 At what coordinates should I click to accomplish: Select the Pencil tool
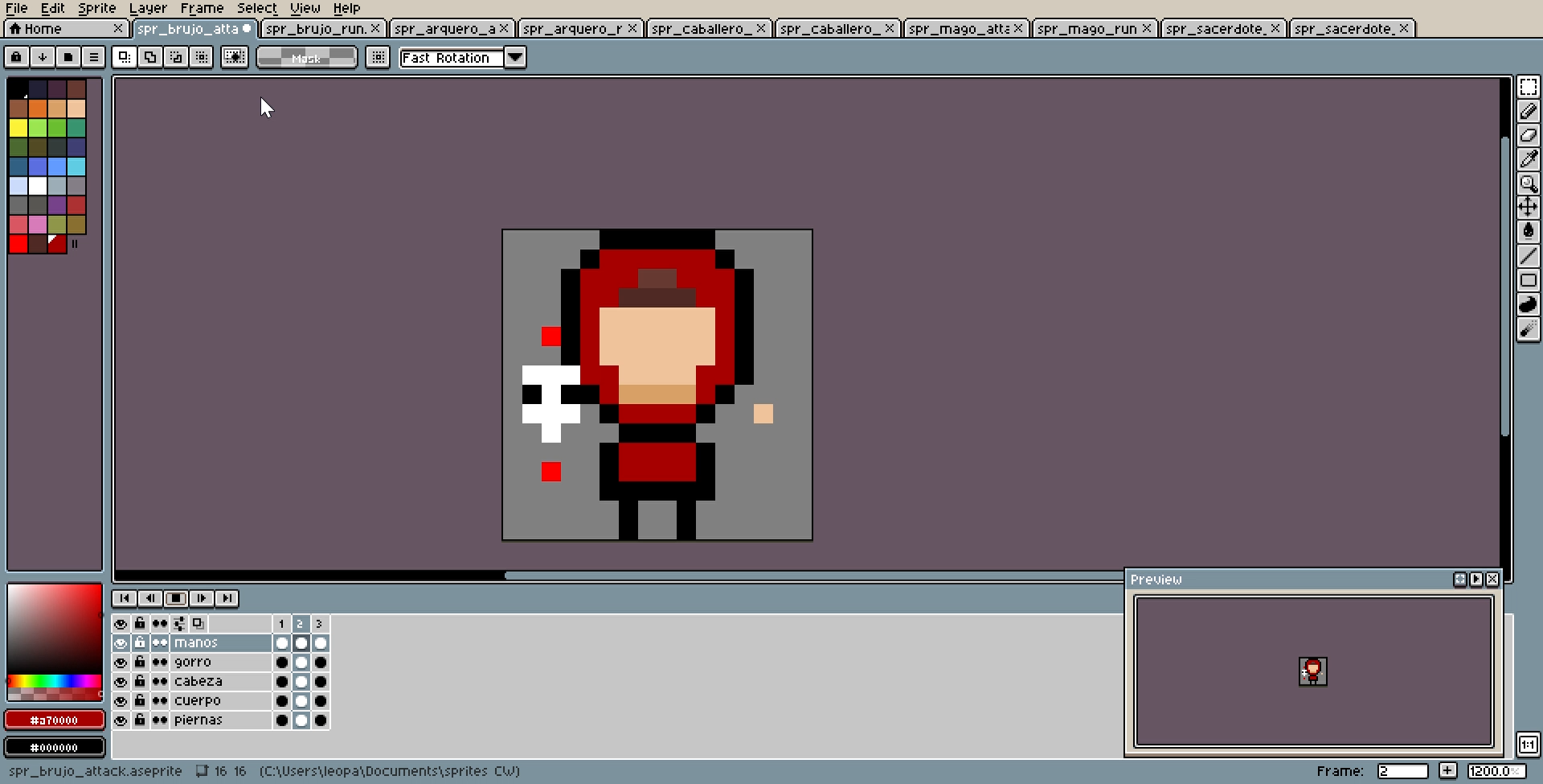click(1528, 112)
